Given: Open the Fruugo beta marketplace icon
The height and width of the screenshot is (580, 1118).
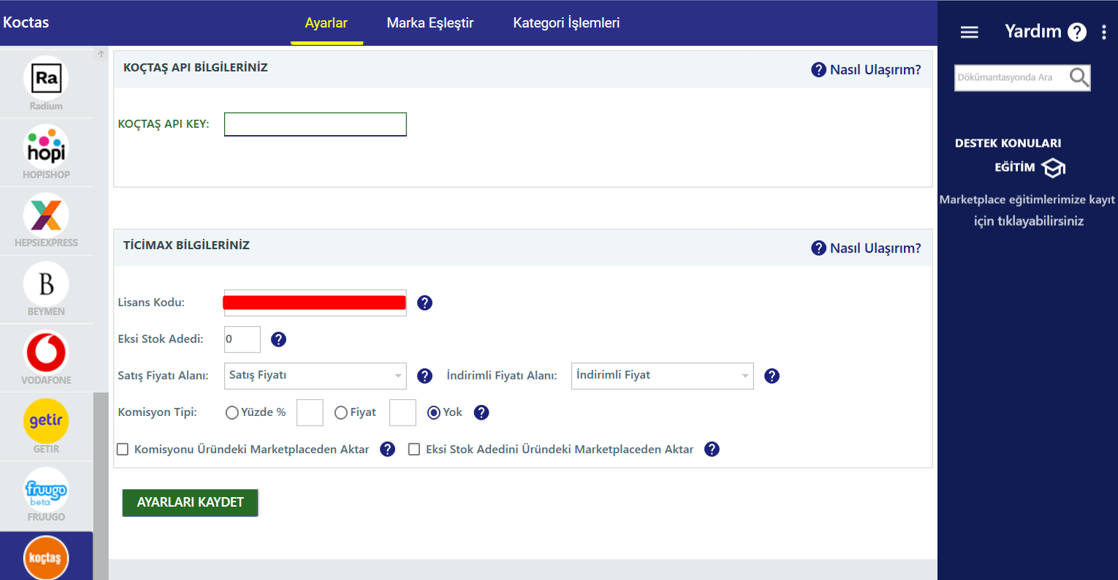Looking at the screenshot, I should click(46, 489).
